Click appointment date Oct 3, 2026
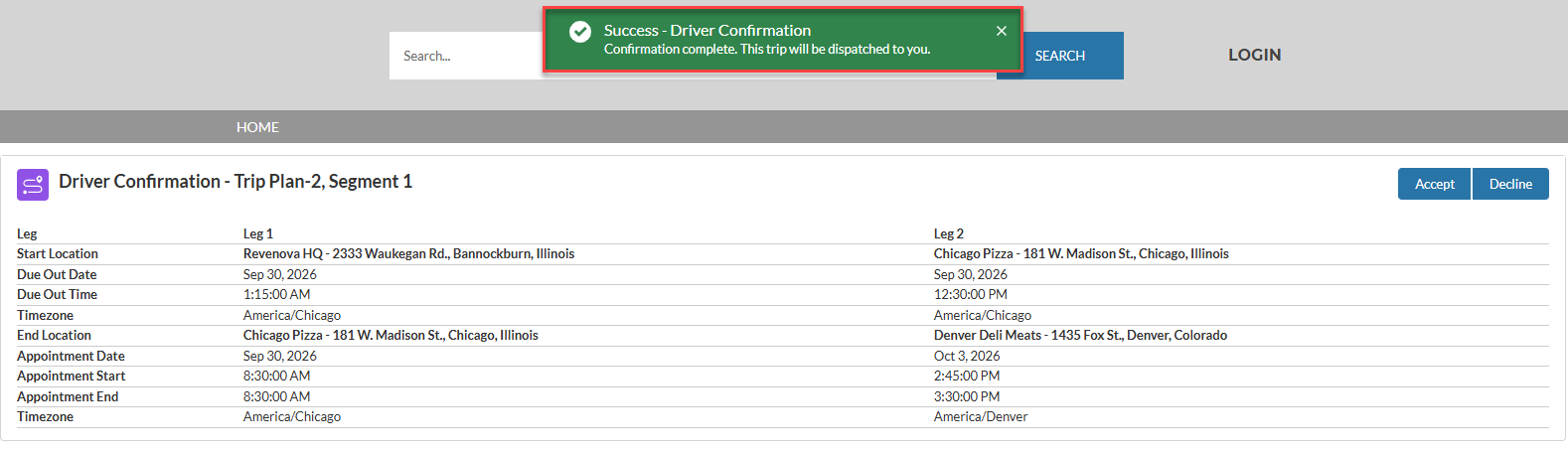Viewport: 1568px width, 455px height. [x=967, y=356]
